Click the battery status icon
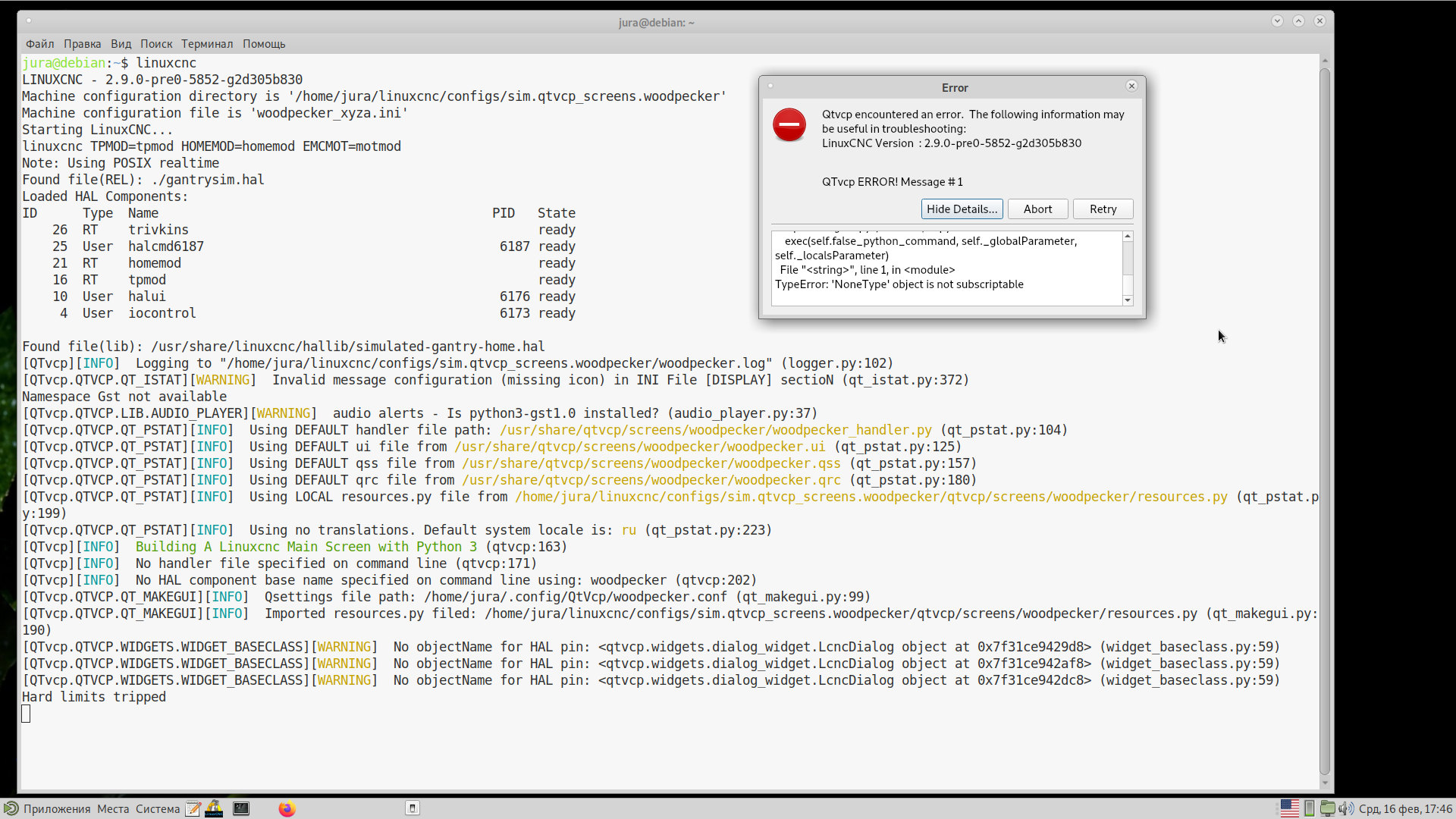 point(1310,809)
